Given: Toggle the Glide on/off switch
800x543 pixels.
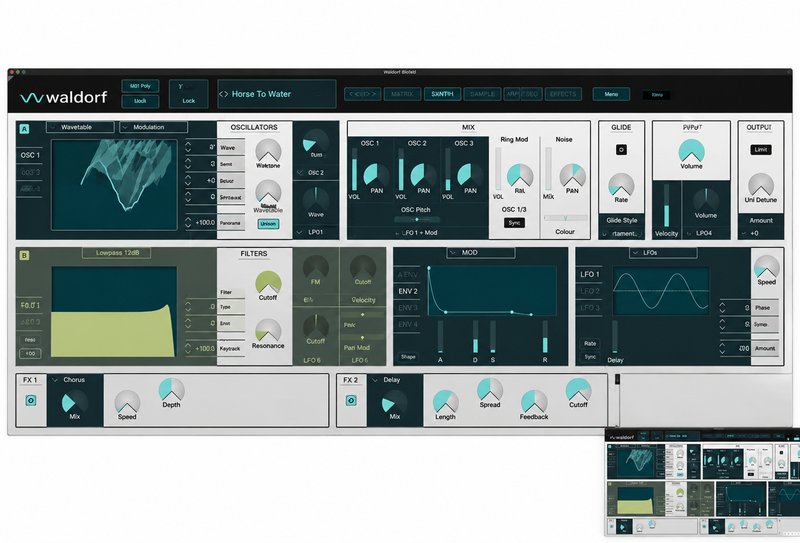Looking at the screenshot, I should tap(621, 150).
